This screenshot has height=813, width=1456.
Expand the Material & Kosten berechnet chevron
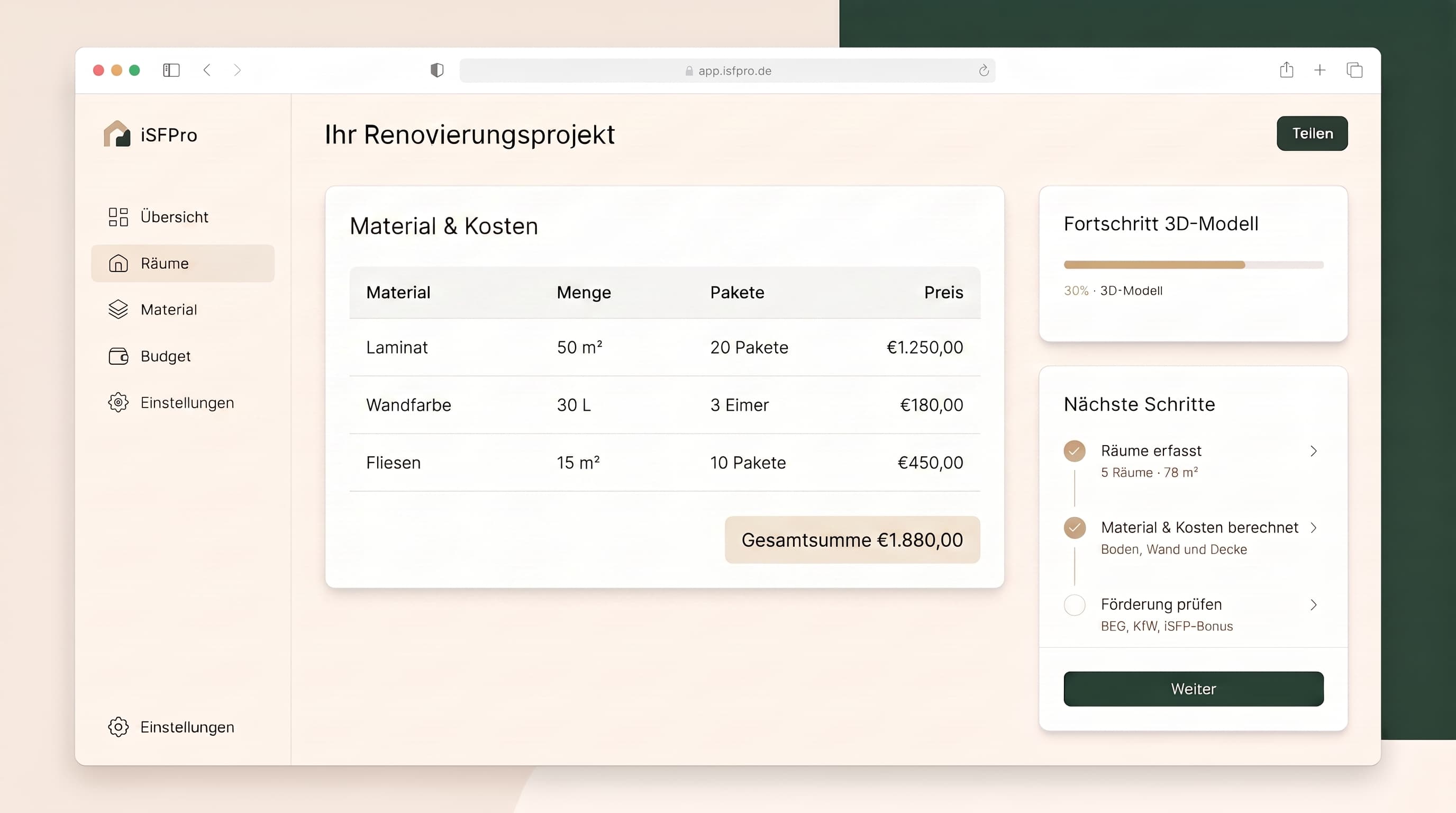(x=1314, y=528)
